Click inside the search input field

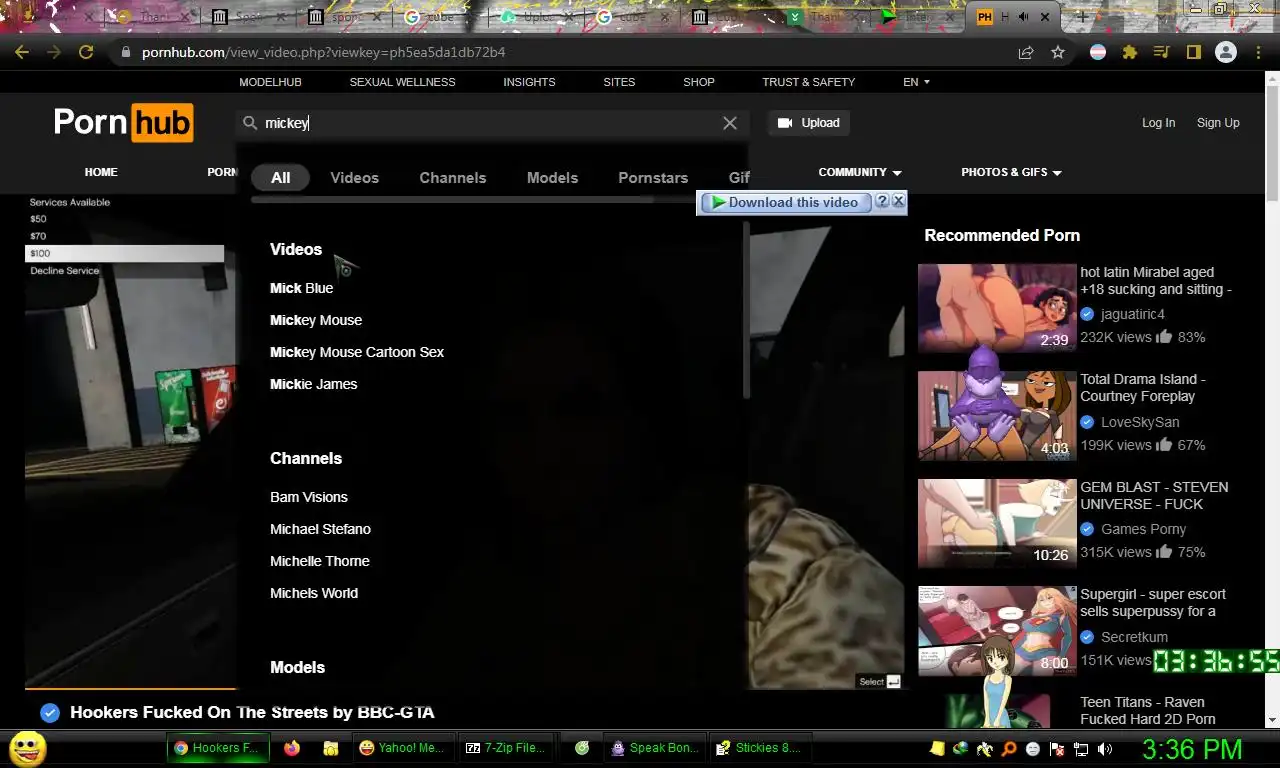pyautogui.click(x=490, y=123)
